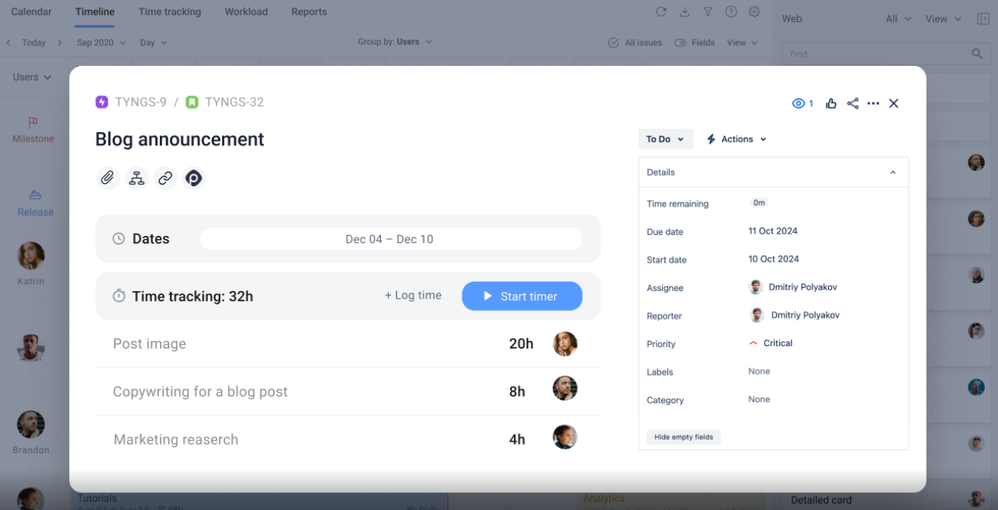Image resolution: width=998 pixels, height=510 pixels.
Task: Click the download export icon
Action: [684, 11]
